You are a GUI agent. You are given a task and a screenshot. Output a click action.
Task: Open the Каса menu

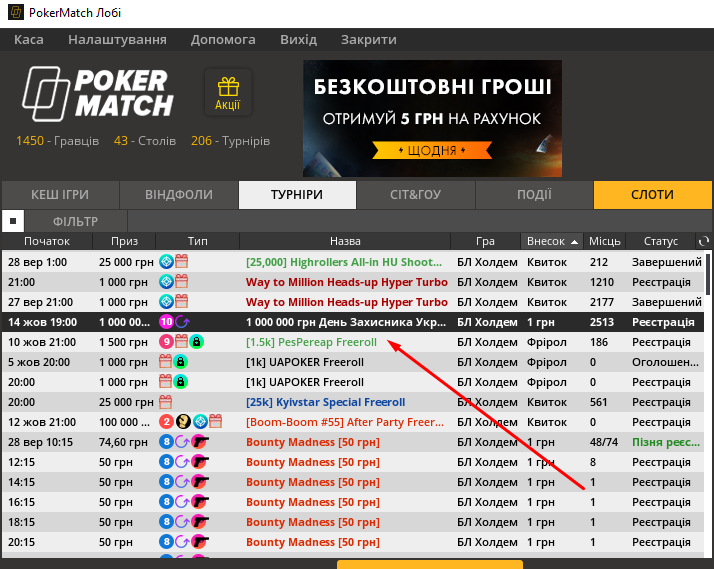[x=28, y=40]
